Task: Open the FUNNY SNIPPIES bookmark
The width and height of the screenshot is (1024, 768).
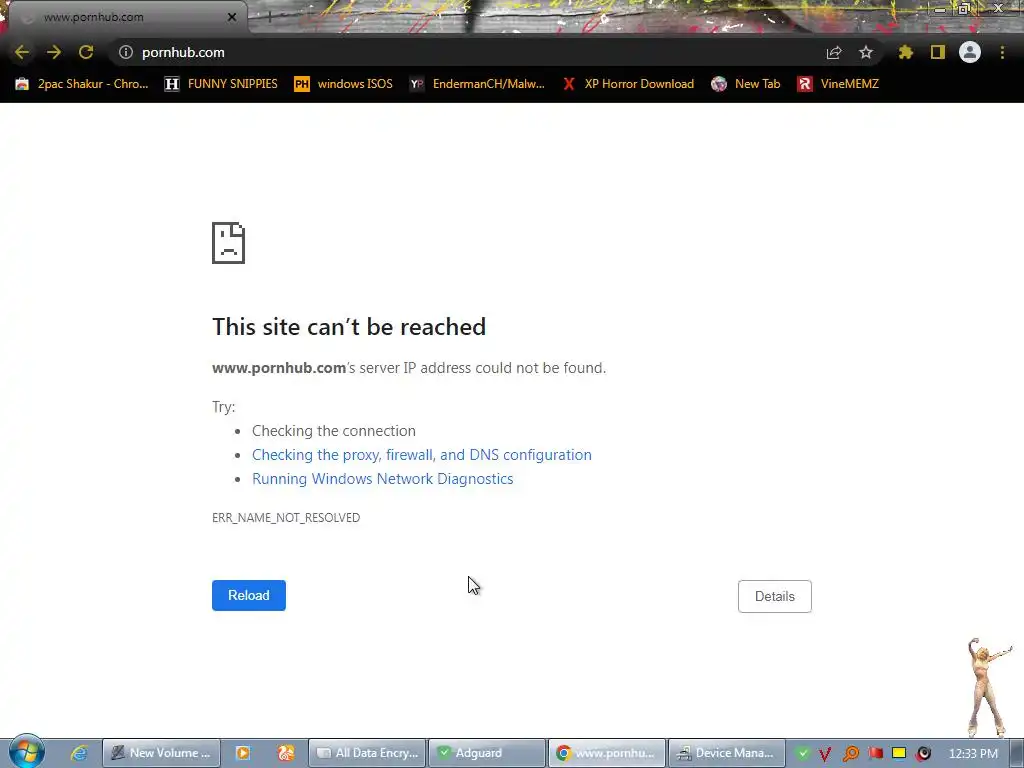Action: [221, 84]
